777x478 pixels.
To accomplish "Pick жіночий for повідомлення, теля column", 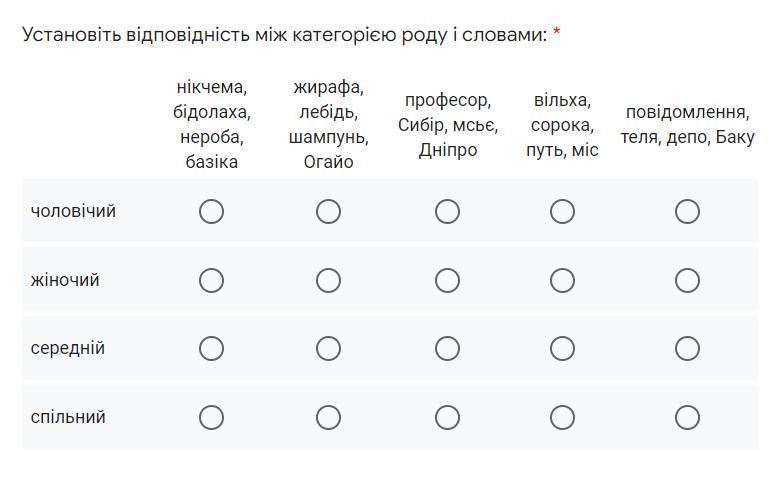I will (x=687, y=280).
